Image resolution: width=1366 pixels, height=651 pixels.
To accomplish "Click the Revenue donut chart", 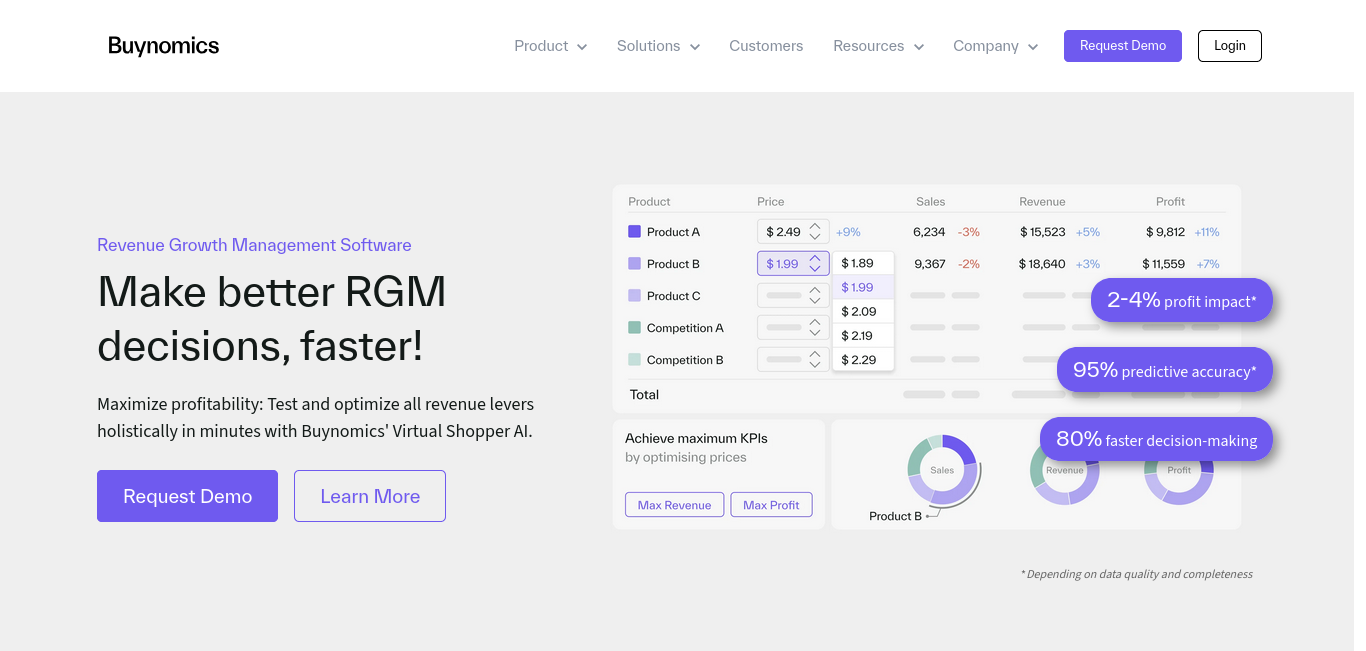I will tap(1065, 470).
